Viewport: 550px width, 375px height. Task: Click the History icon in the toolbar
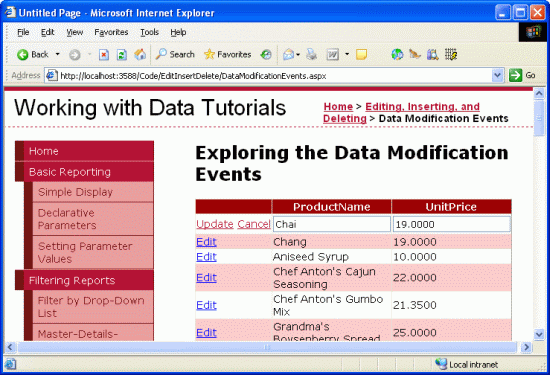point(266,54)
